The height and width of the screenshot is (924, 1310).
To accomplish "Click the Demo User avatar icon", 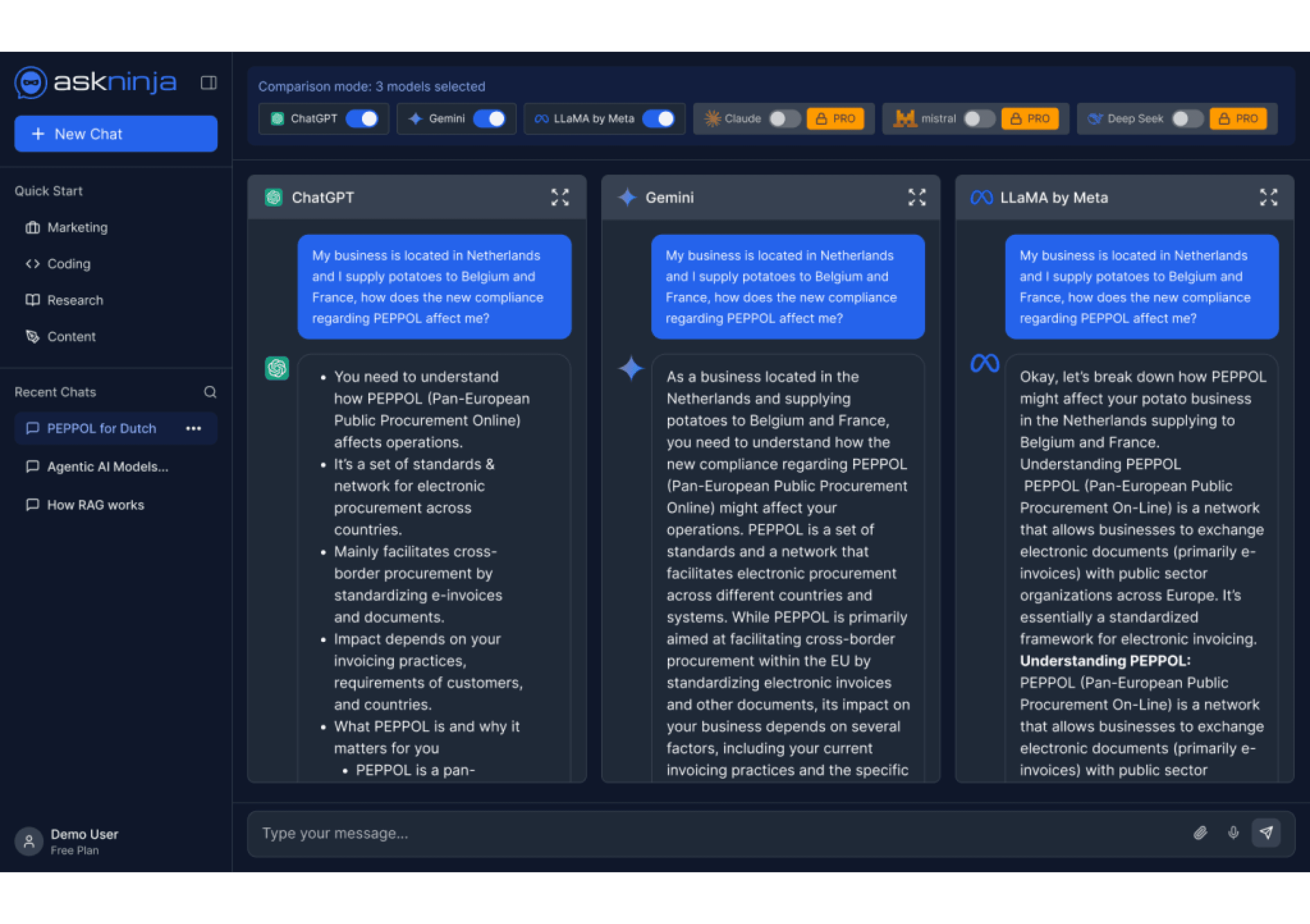I will tap(29, 841).
